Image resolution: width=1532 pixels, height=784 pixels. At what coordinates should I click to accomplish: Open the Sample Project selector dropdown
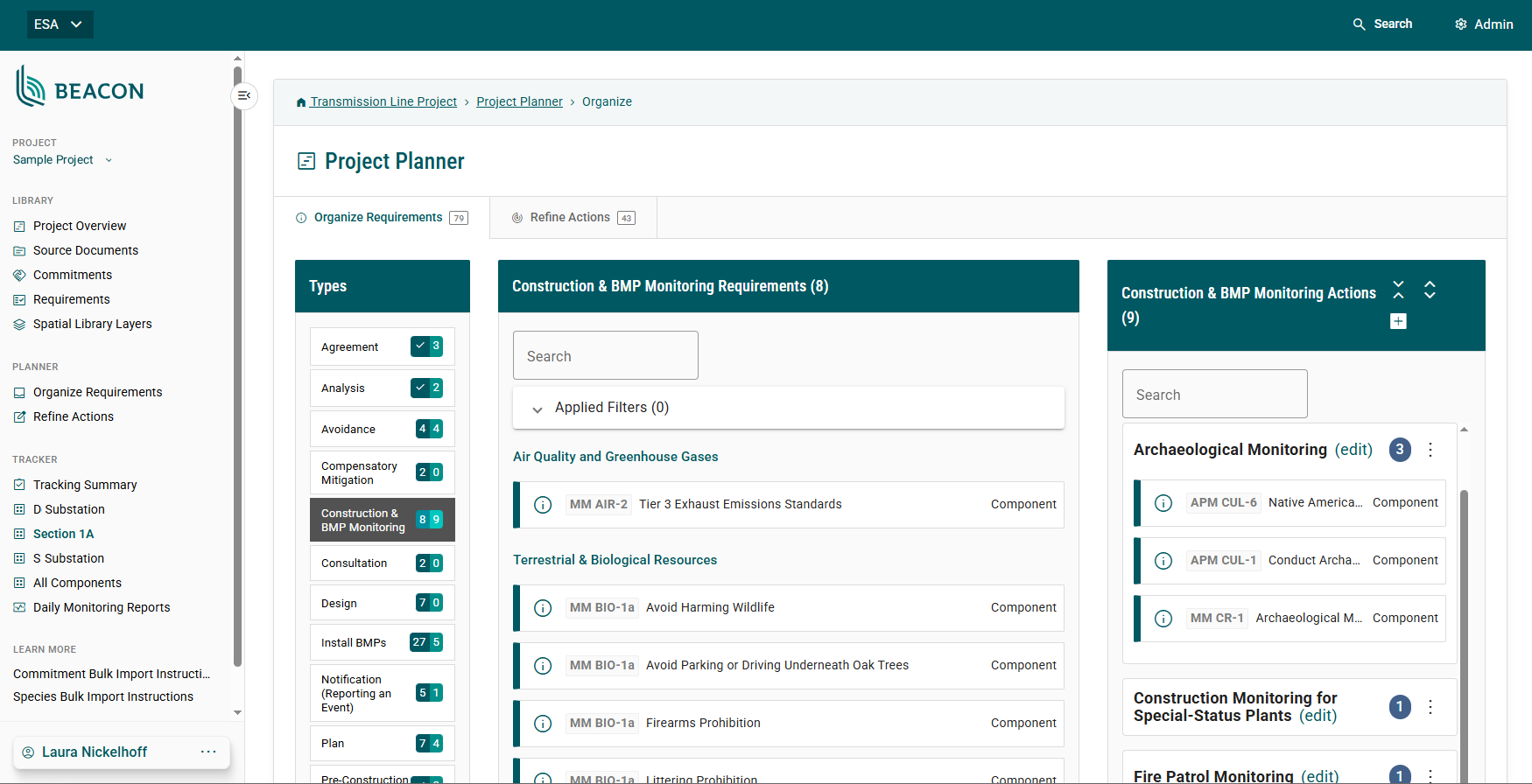click(x=63, y=160)
